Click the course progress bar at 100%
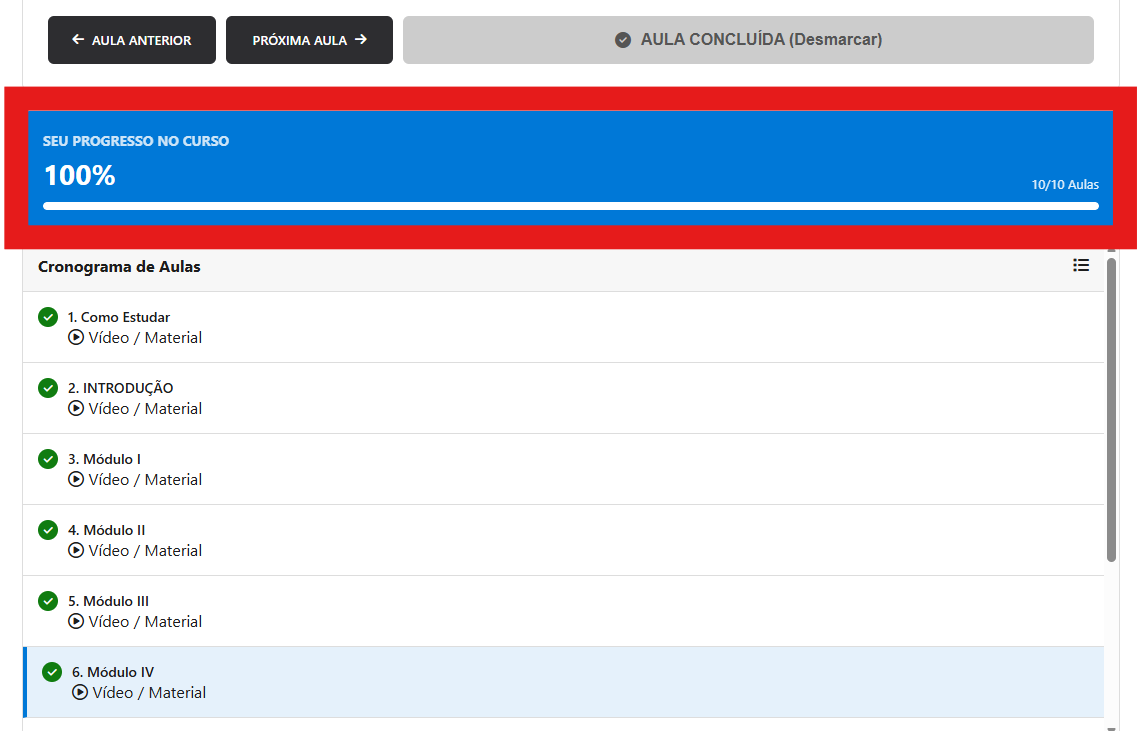 [x=571, y=206]
